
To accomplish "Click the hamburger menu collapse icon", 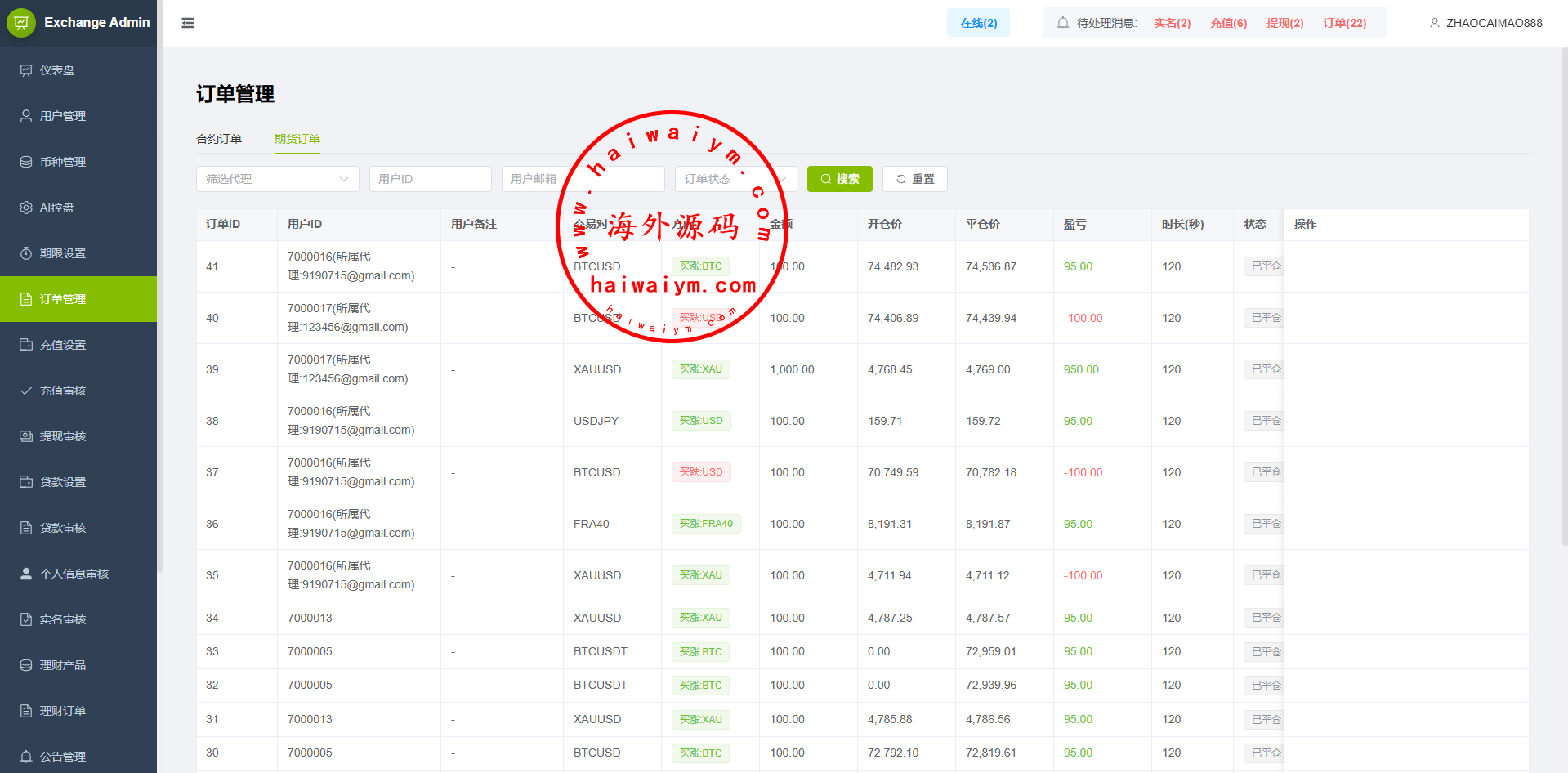I will 188,23.
